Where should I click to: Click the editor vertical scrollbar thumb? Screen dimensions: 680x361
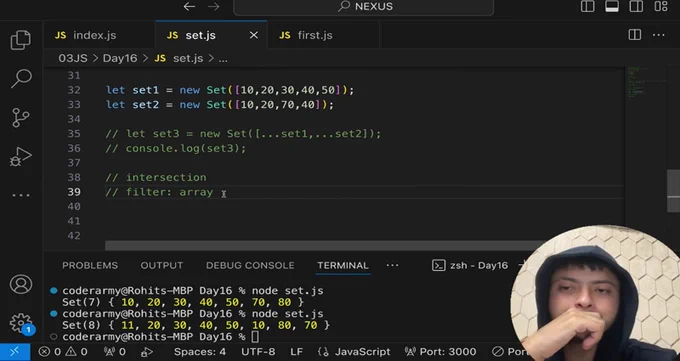673,190
